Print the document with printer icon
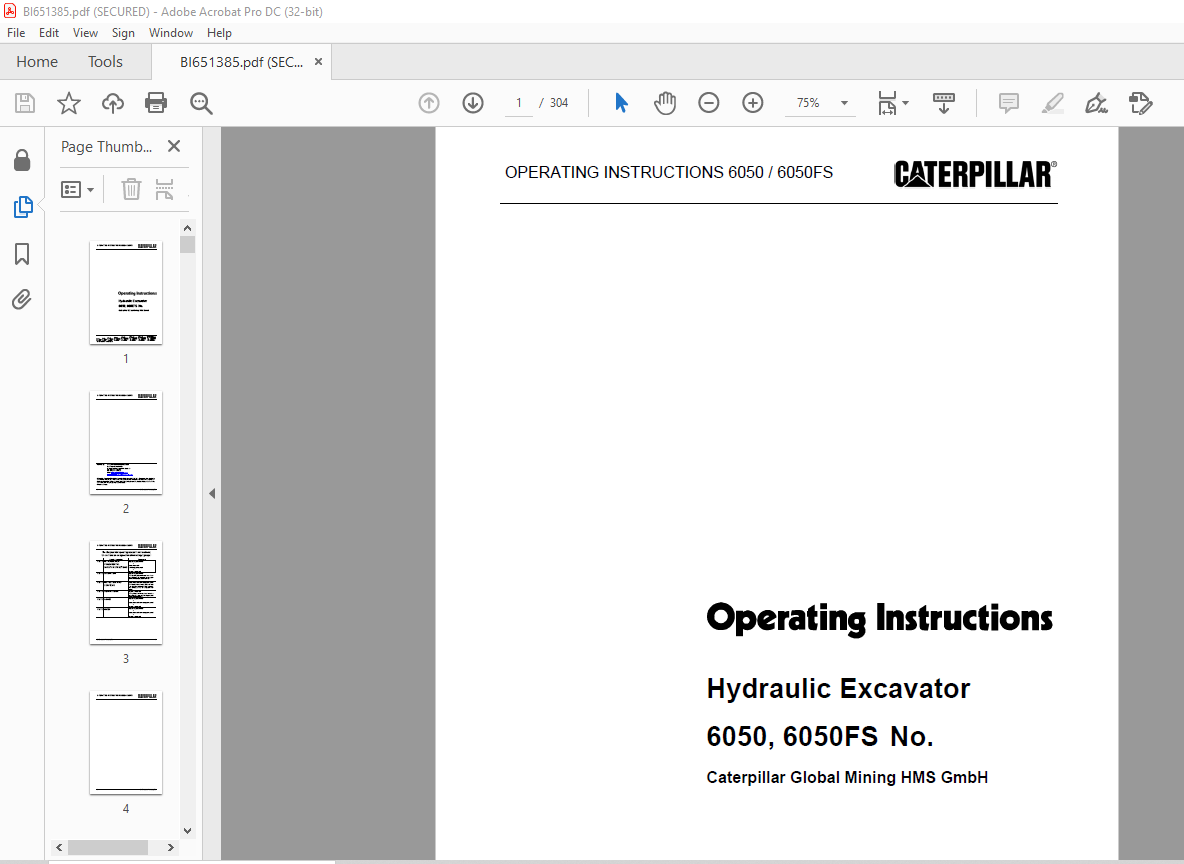Viewport: 1184px width, 864px height. 156,103
